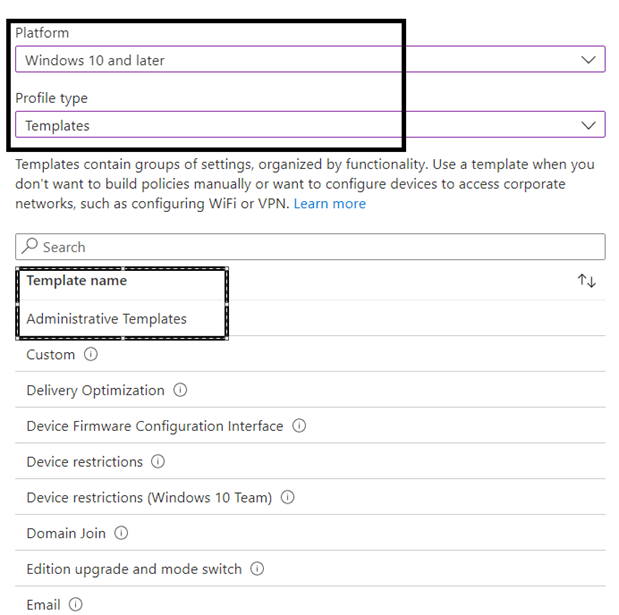The width and height of the screenshot is (619, 615).
Task: Sort templates using the arrows icon
Action: coord(587,281)
